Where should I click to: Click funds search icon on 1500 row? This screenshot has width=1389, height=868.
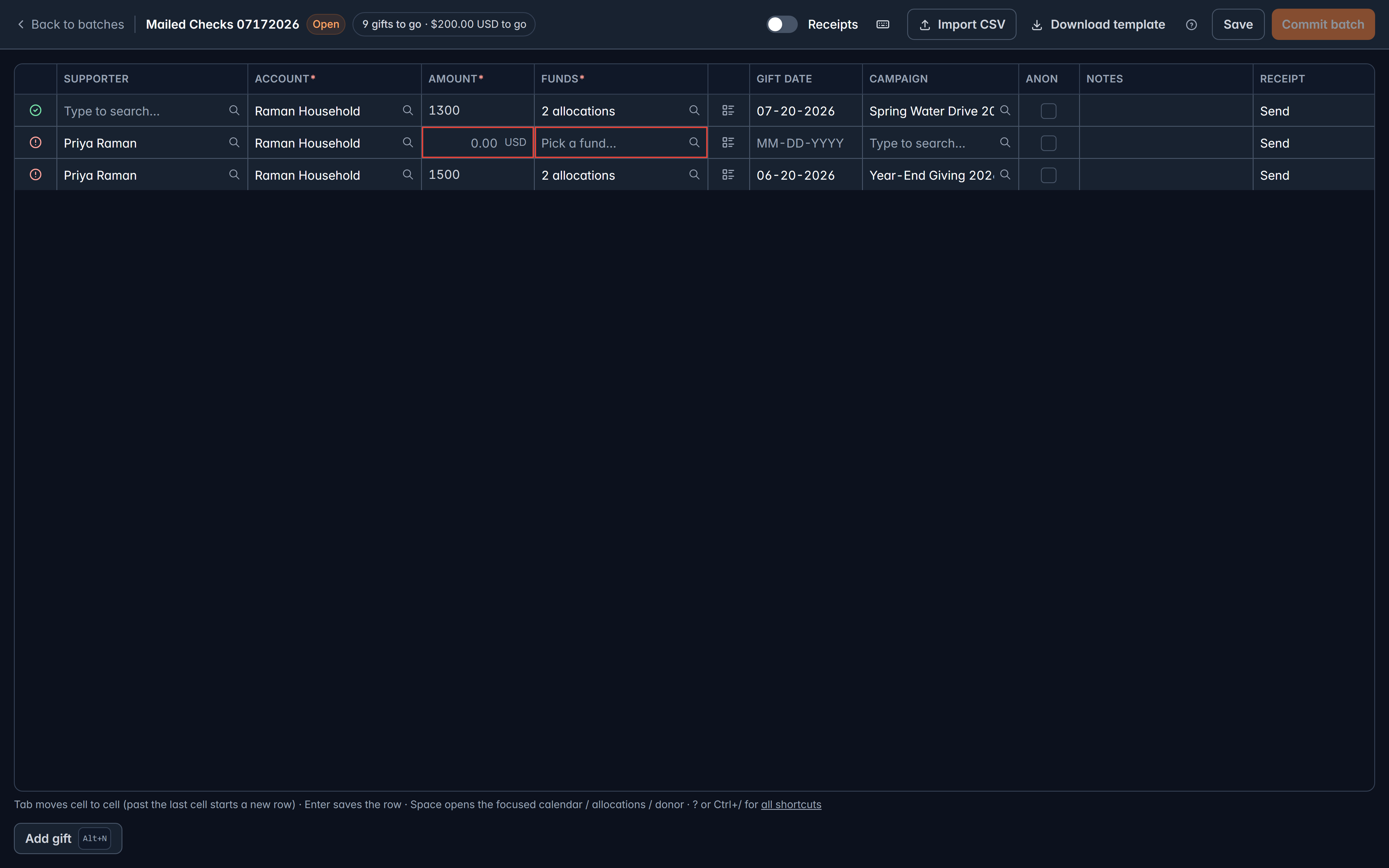click(x=694, y=174)
